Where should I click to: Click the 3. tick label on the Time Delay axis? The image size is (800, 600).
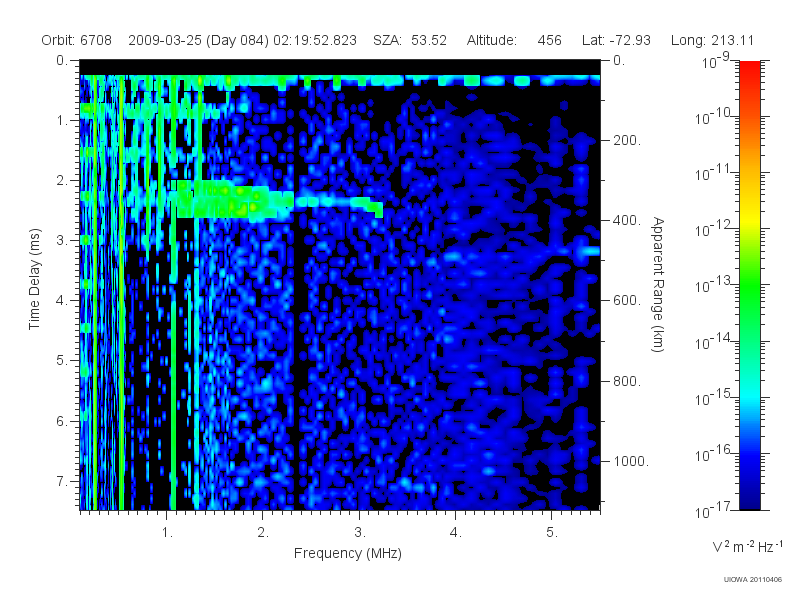coord(62,240)
